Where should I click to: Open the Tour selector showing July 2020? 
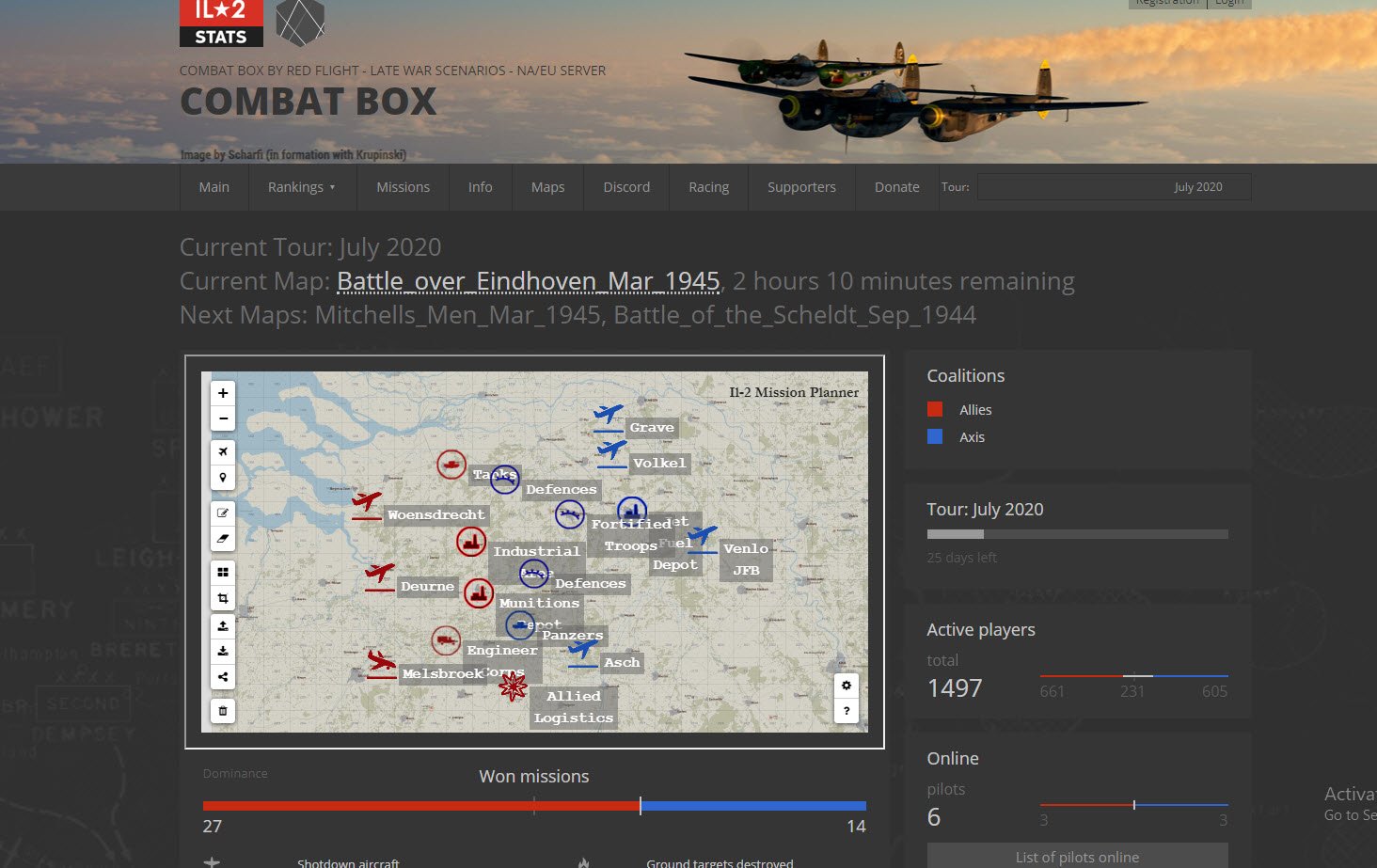pos(1114,187)
